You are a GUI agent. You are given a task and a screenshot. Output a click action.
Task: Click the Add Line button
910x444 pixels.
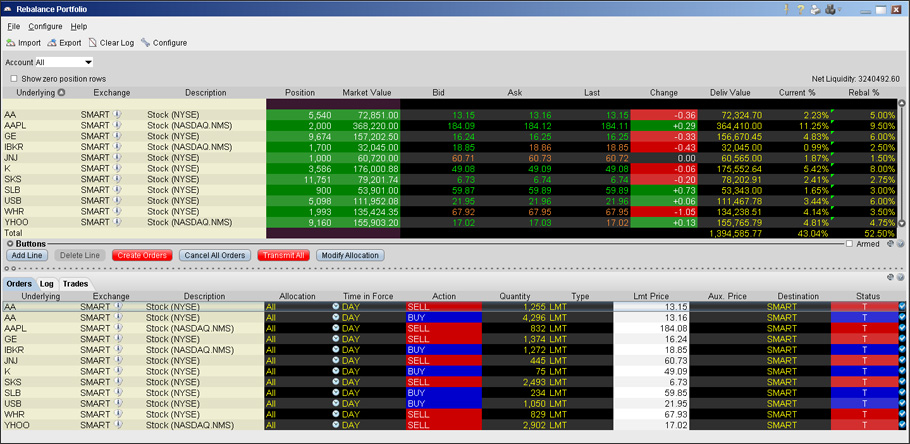click(27, 255)
